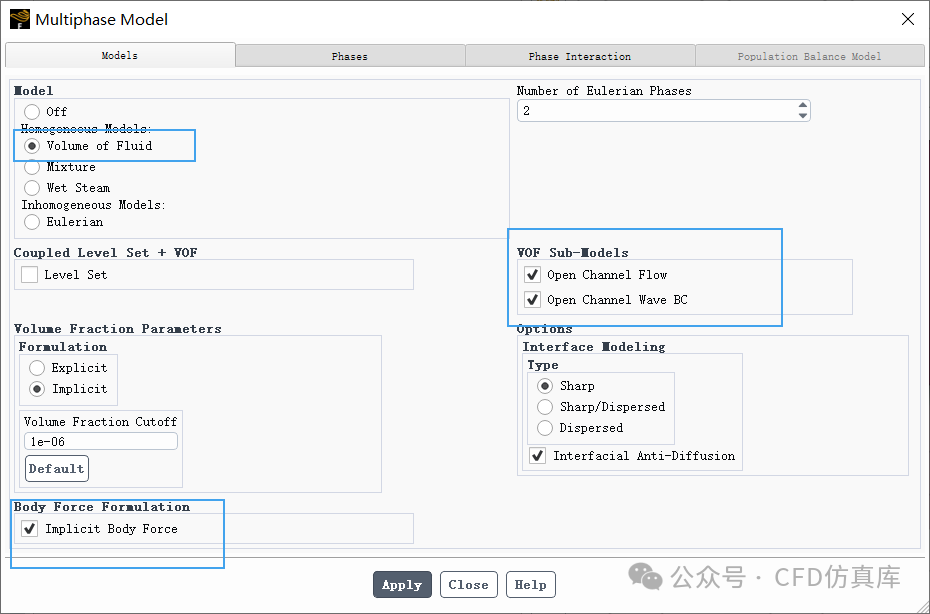Open the Phase Interaction tab
This screenshot has width=930, height=614.
click(x=580, y=56)
